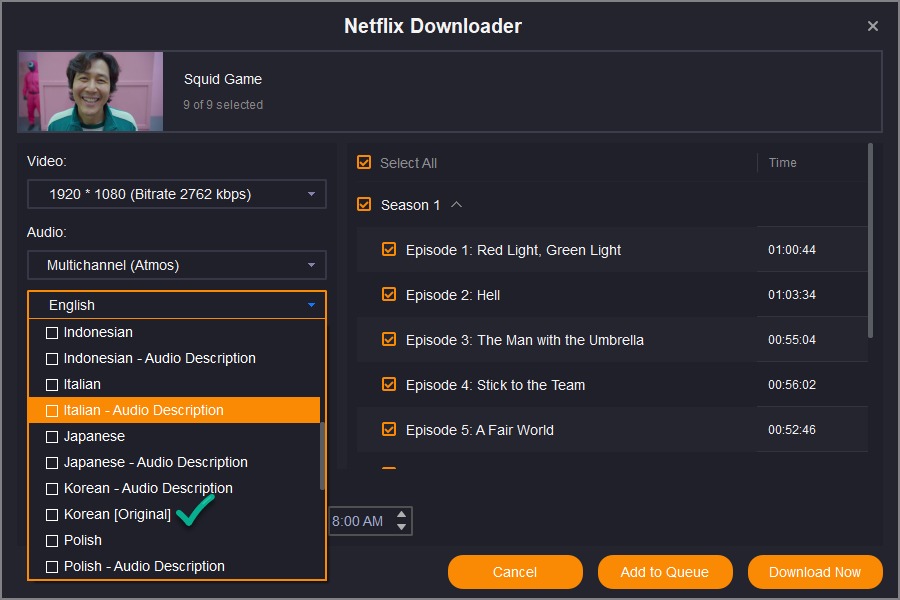Screen dimensions: 900x600
Task: Click the '9 of 9 selected' text
Action: (x=223, y=105)
